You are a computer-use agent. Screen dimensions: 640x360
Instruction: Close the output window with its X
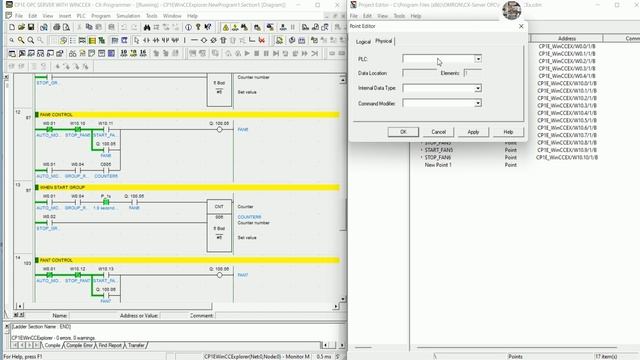tap(7, 327)
